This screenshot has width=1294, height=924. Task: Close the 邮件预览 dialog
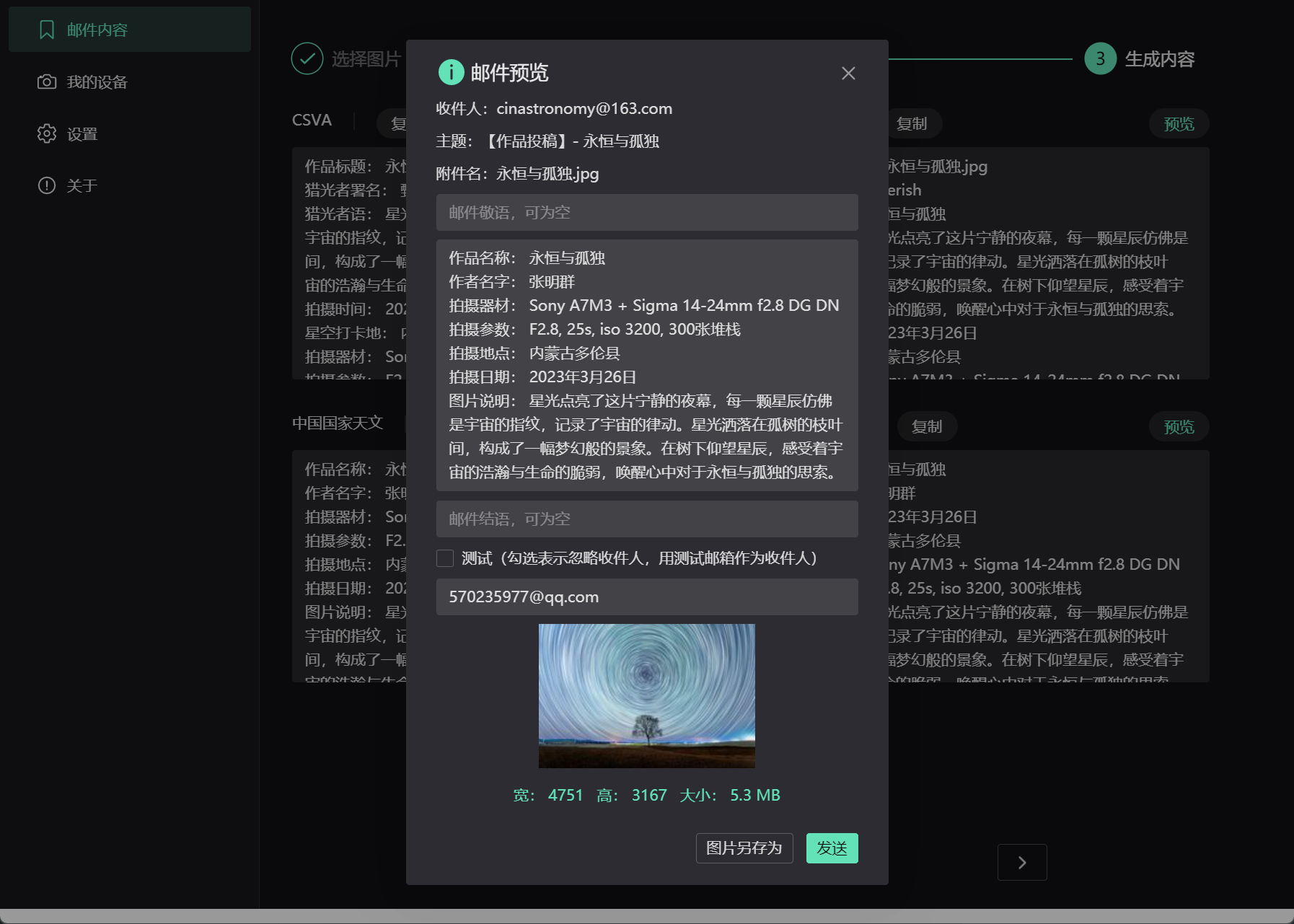tap(848, 73)
